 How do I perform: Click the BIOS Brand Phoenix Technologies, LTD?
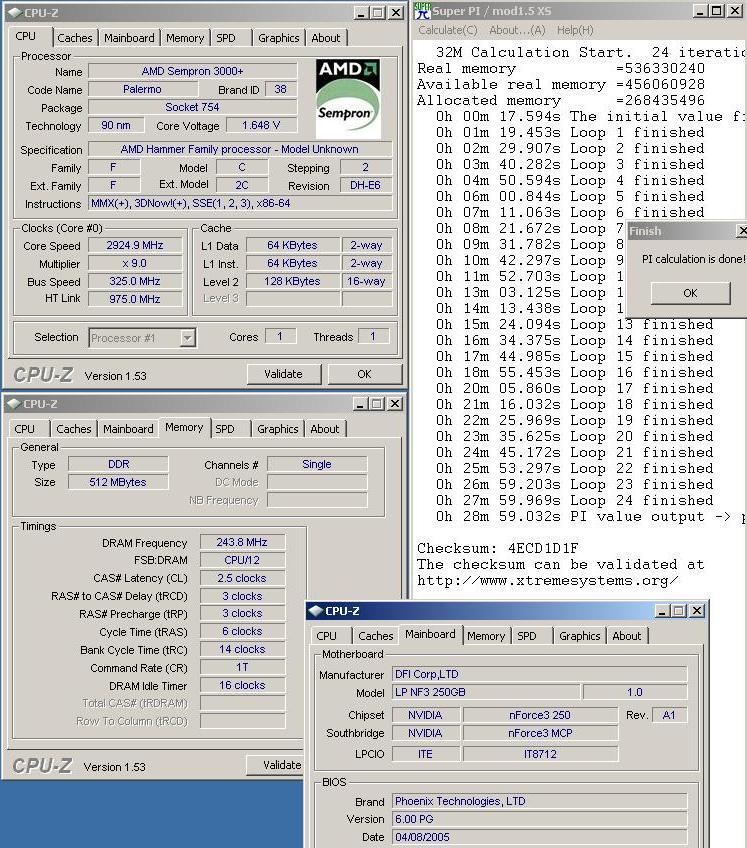coord(539,801)
